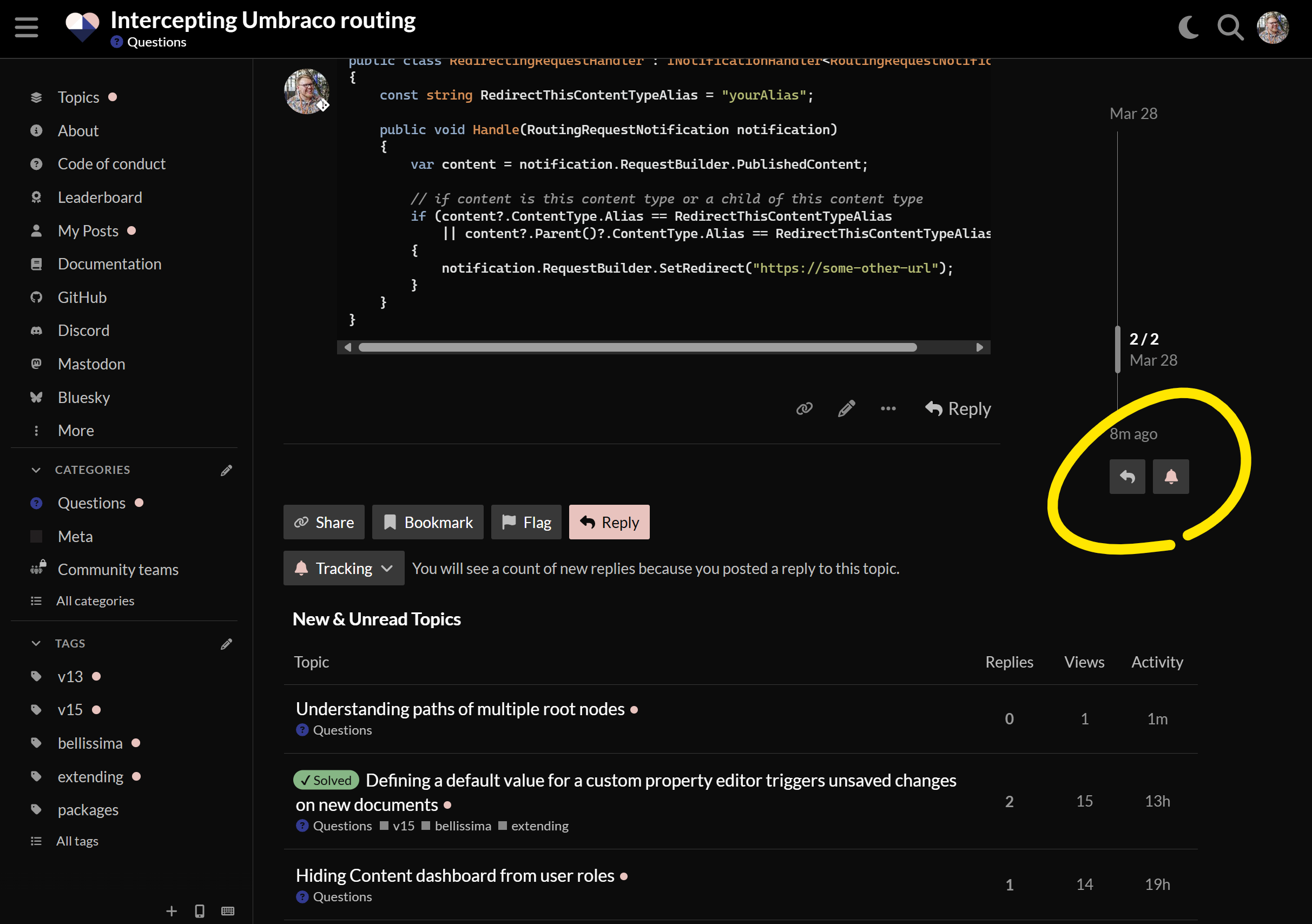This screenshot has height=924, width=1312.
Task: Toggle dark mode moon icon
Action: tap(1189, 27)
